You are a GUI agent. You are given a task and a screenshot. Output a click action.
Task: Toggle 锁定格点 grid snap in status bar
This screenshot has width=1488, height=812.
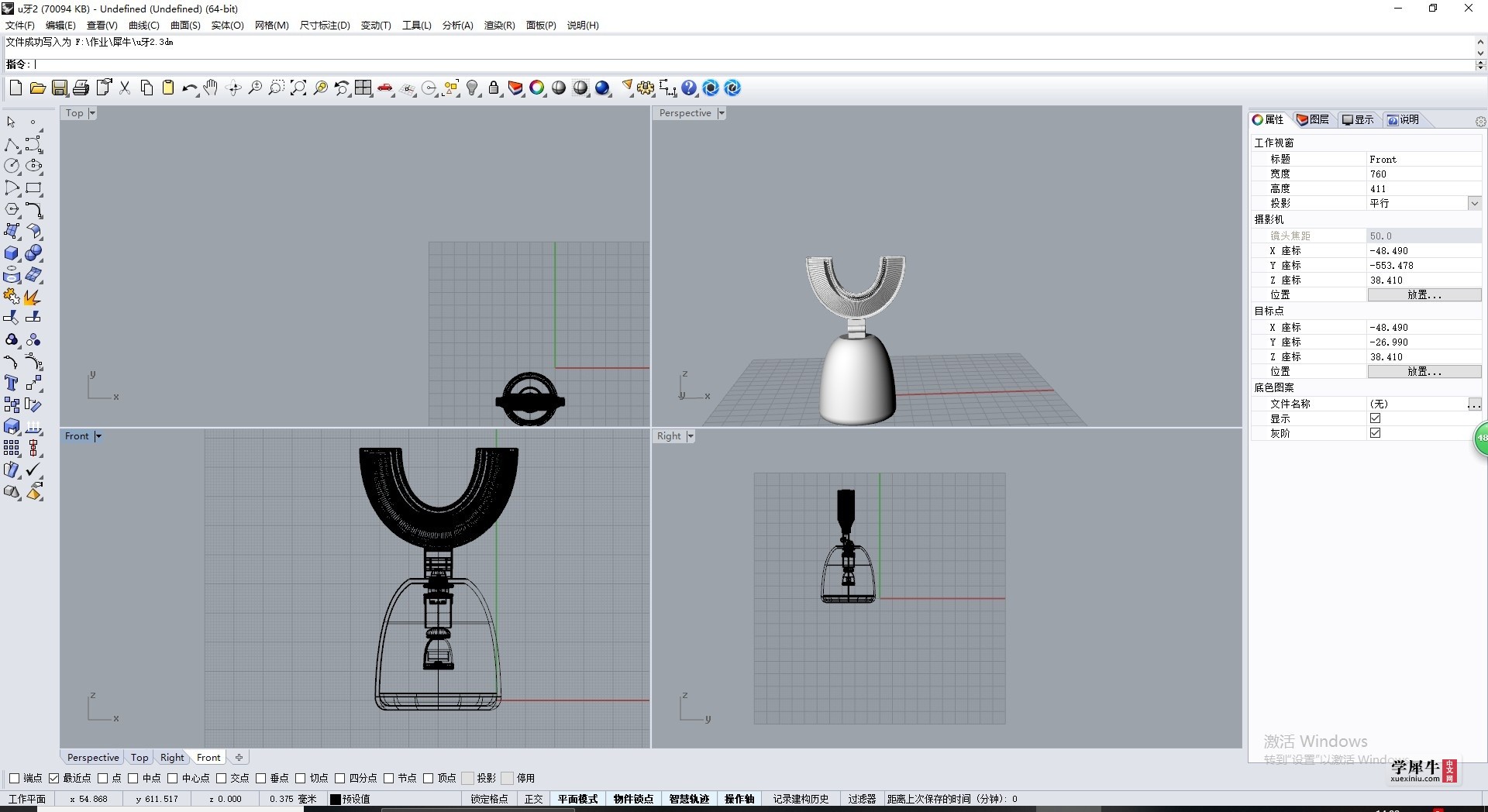coord(489,799)
